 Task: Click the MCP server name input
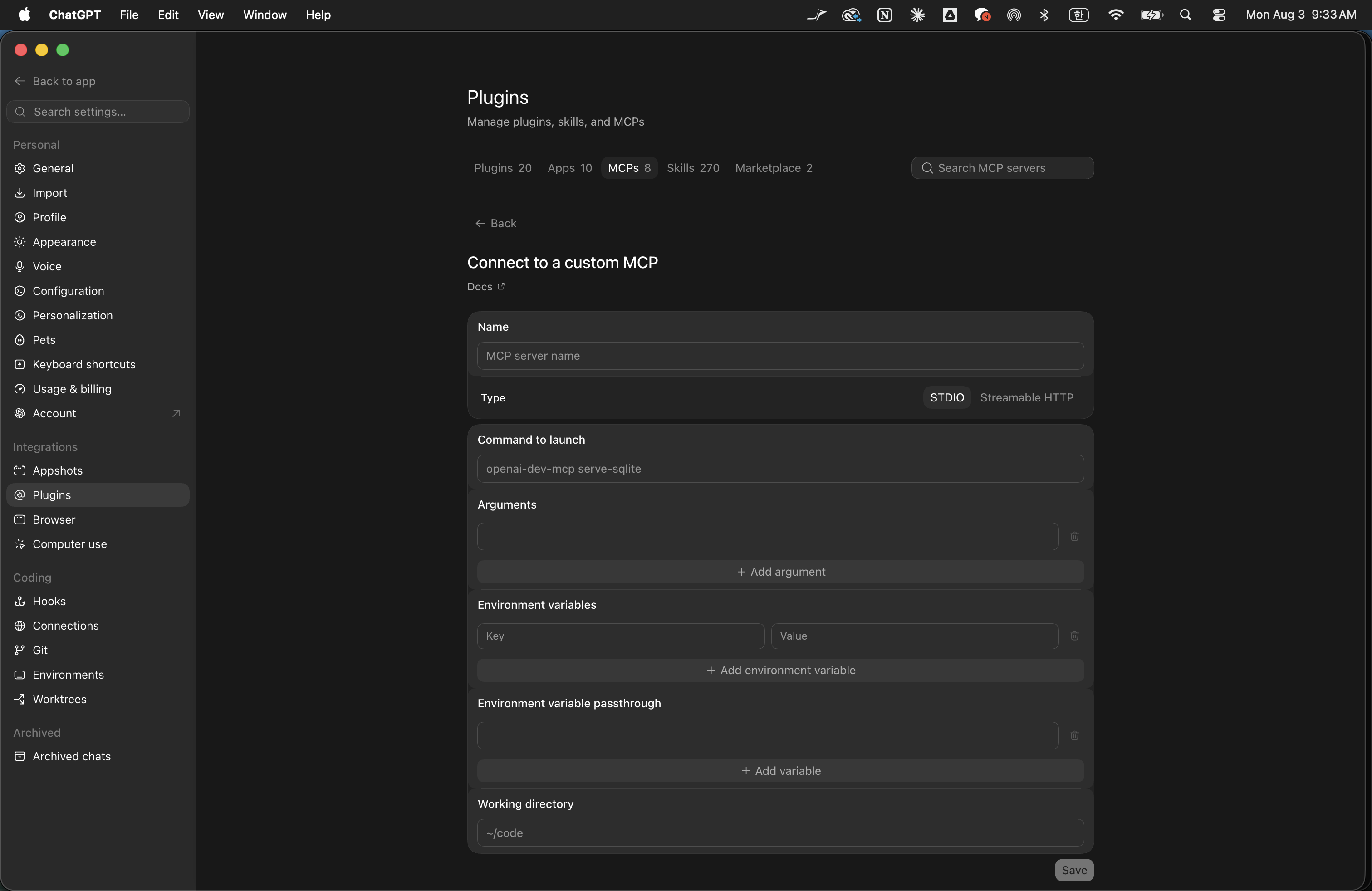point(780,356)
